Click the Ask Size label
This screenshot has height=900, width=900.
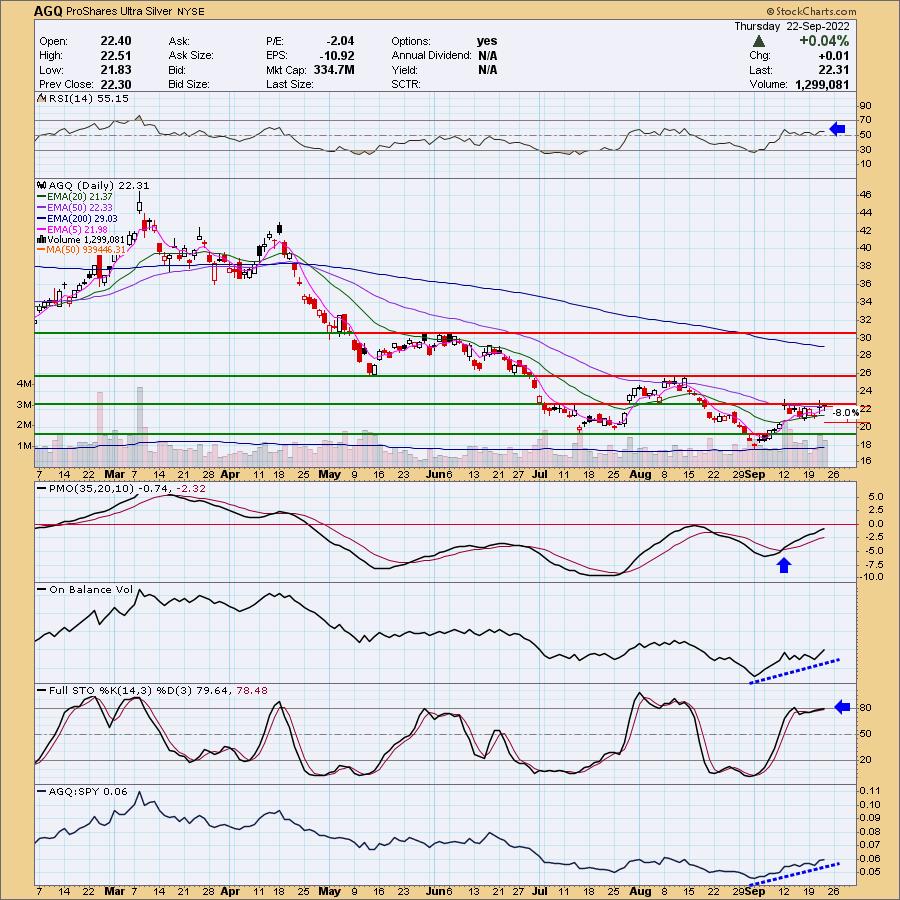click(x=191, y=56)
